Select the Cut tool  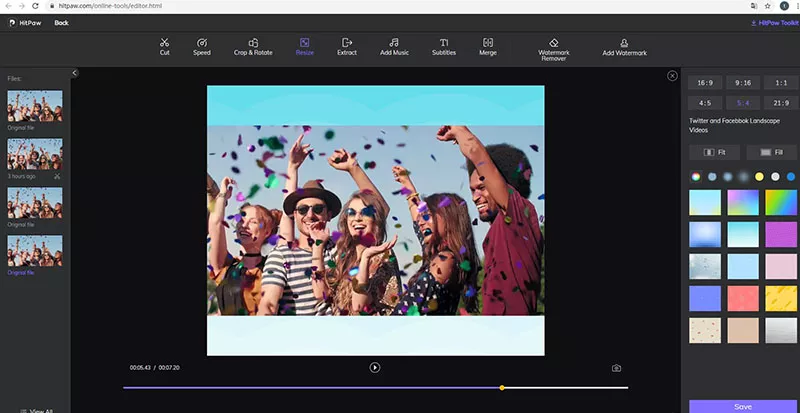(164, 46)
